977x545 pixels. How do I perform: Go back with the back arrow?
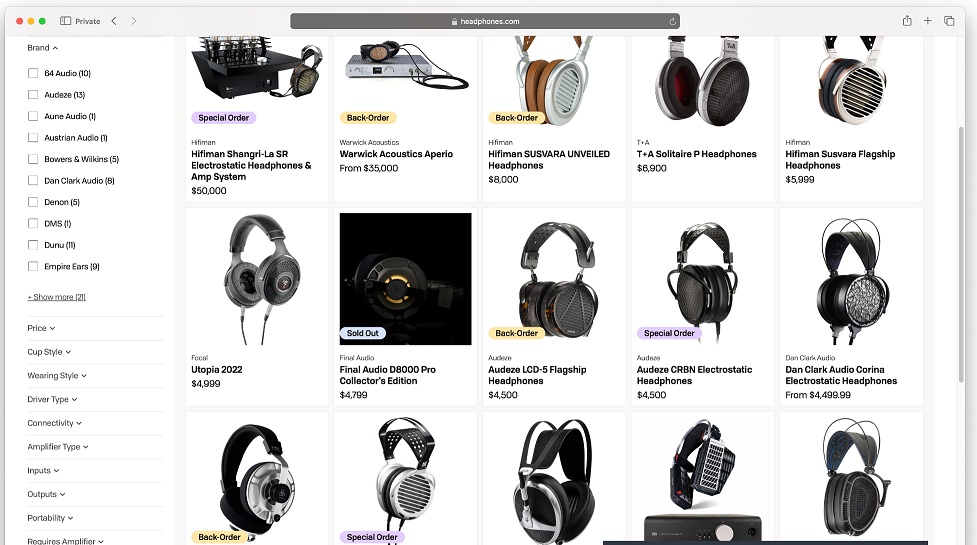click(x=114, y=21)
